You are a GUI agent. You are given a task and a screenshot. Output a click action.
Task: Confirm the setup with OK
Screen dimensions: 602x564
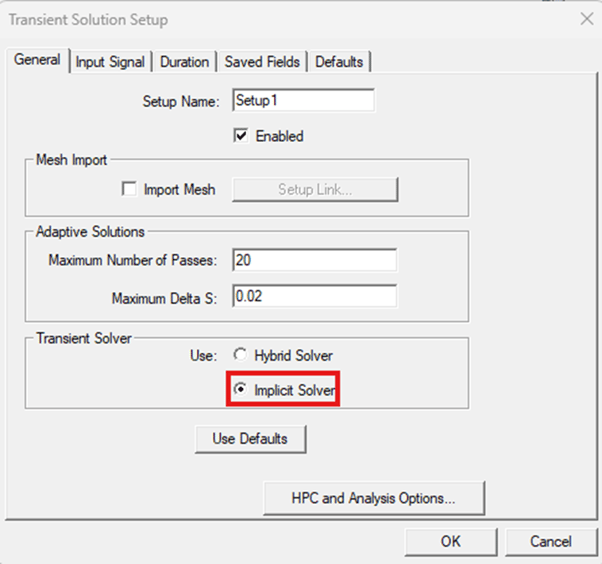[x=450, y=541]
